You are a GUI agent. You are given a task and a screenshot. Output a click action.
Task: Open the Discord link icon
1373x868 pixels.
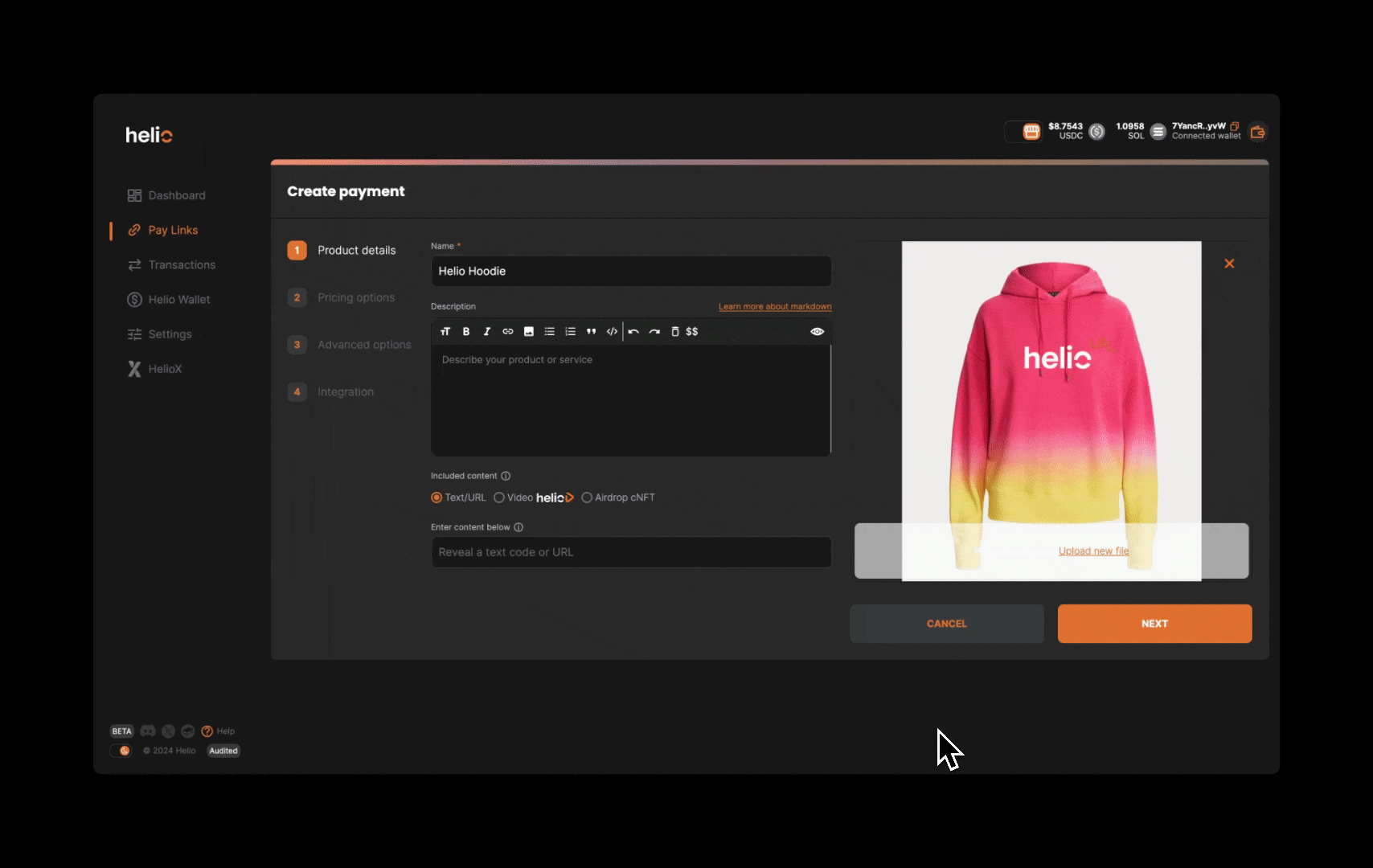coord(148,731)
